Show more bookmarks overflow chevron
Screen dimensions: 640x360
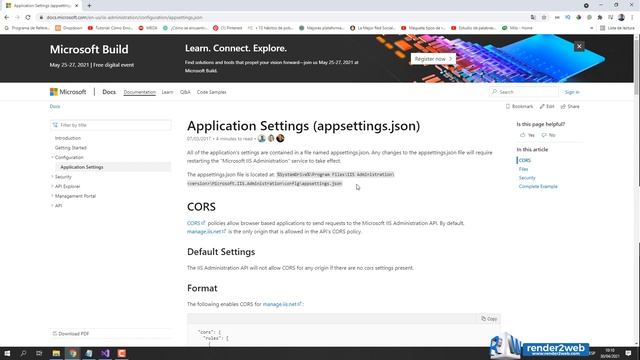[591, 28]
